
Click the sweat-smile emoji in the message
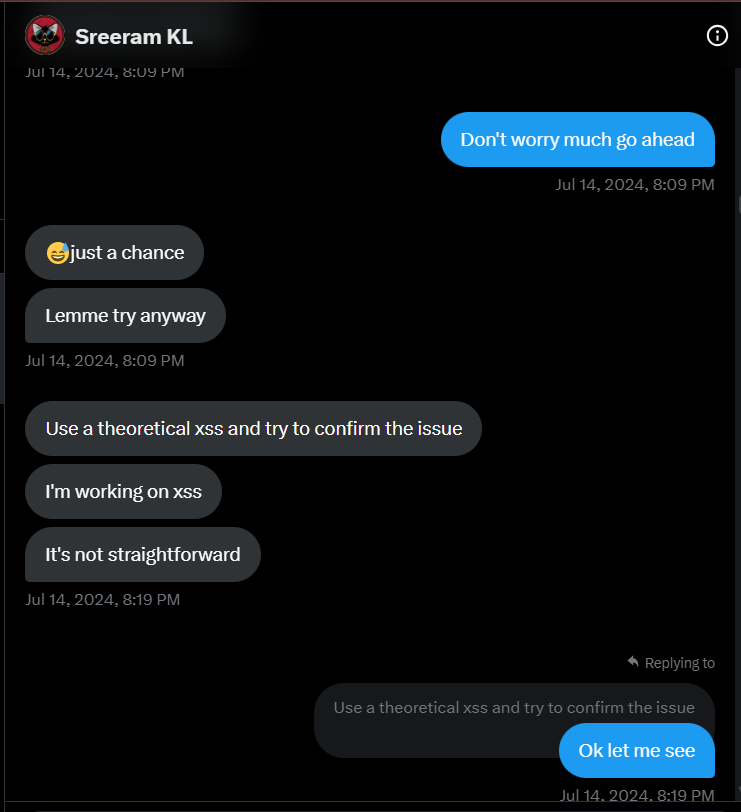pos(57,253)
